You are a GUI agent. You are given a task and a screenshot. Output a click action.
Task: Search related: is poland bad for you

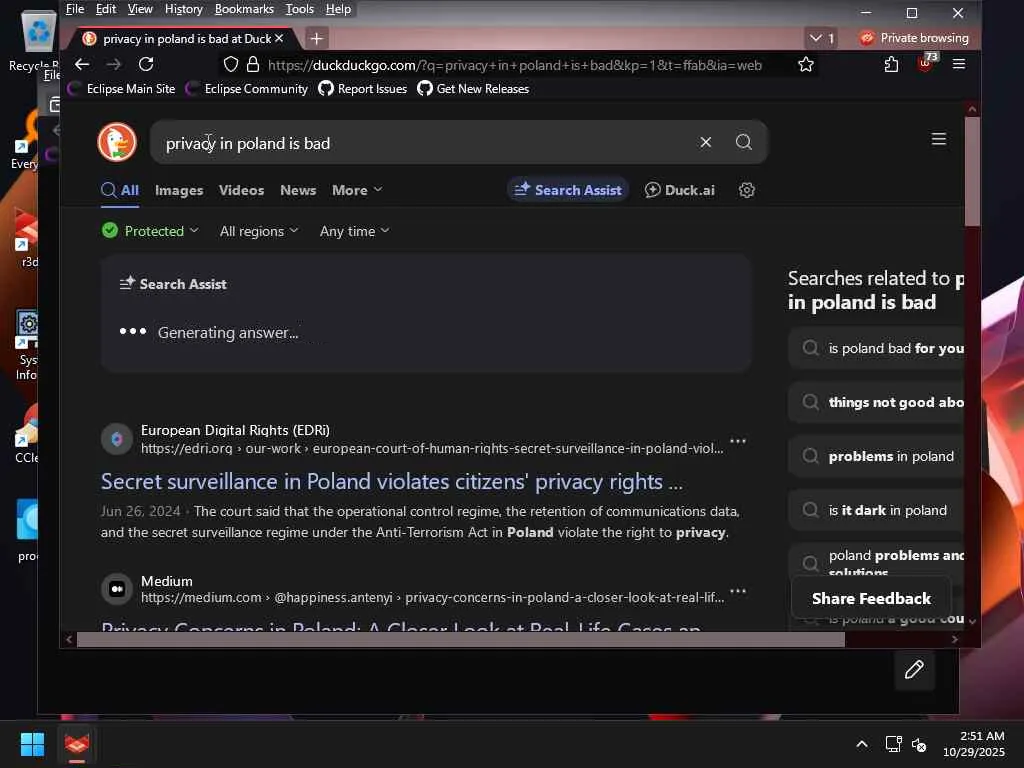pos(876,348)
